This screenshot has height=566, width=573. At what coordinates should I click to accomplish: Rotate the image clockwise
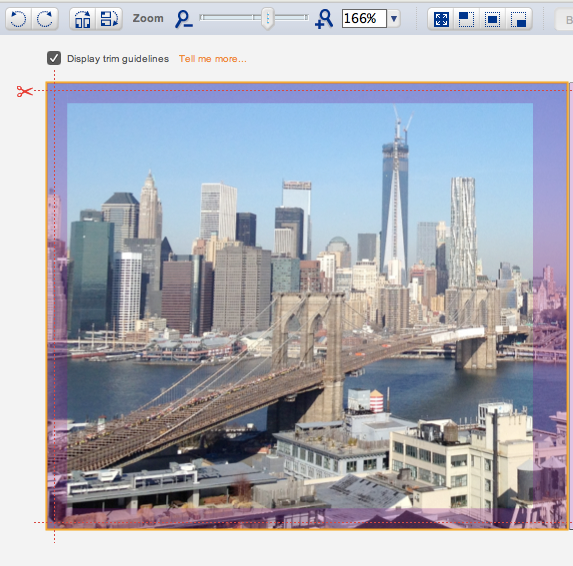pyautogui.click(x=45, y=19)
